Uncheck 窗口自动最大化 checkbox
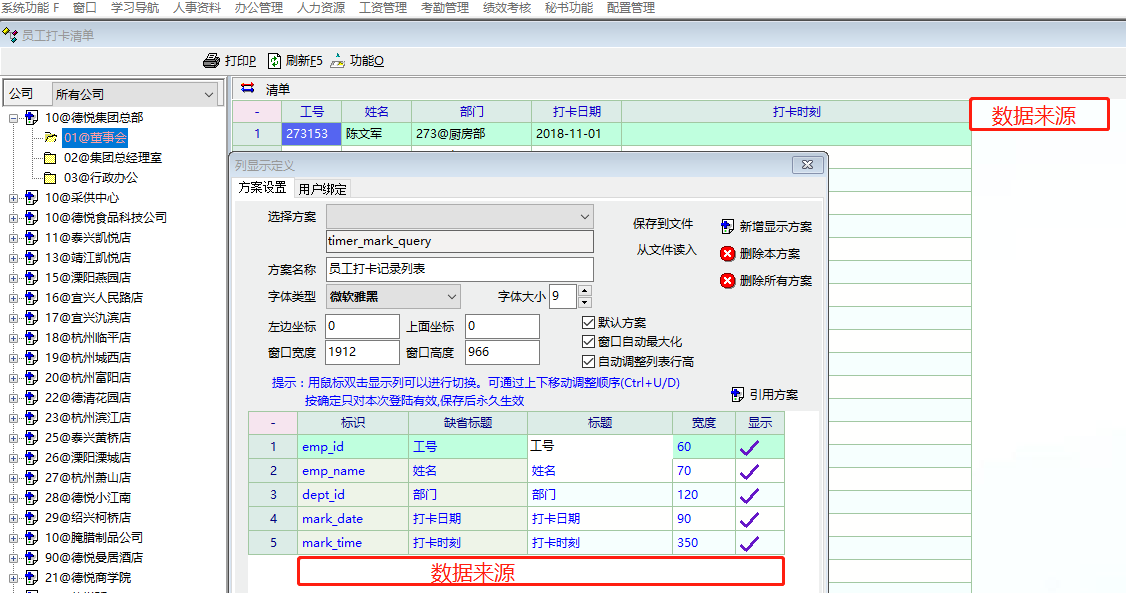The image size is (1126, 593). (589, 342)
